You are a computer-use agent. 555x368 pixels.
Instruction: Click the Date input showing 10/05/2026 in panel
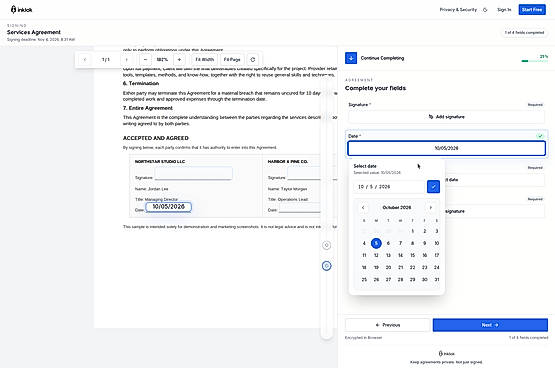click(446, 148)
